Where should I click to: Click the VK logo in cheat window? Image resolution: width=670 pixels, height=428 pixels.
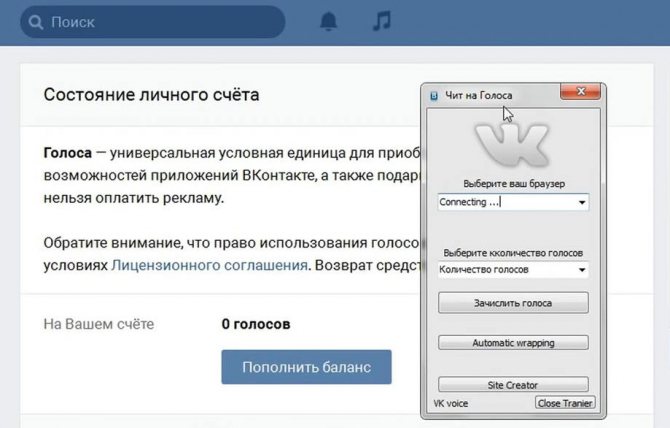[511, 145]
